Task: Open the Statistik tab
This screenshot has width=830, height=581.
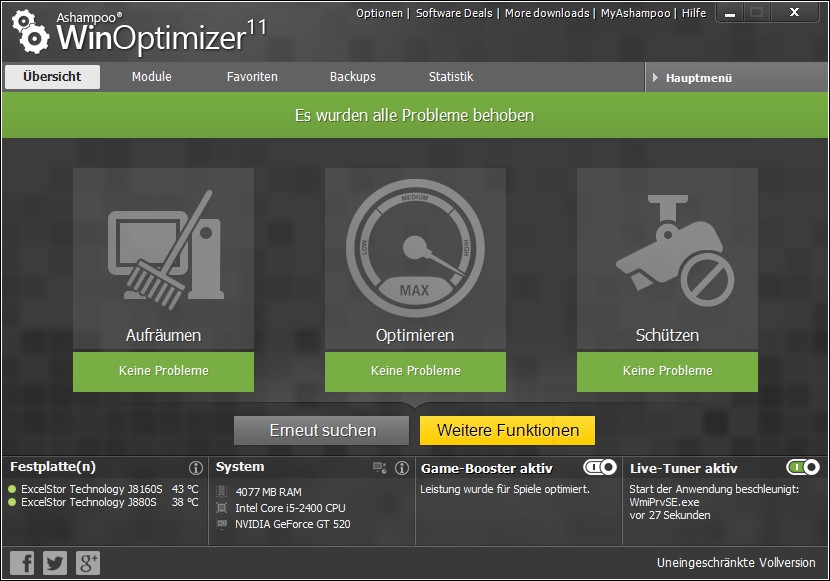Action: (x=451, y=77)
